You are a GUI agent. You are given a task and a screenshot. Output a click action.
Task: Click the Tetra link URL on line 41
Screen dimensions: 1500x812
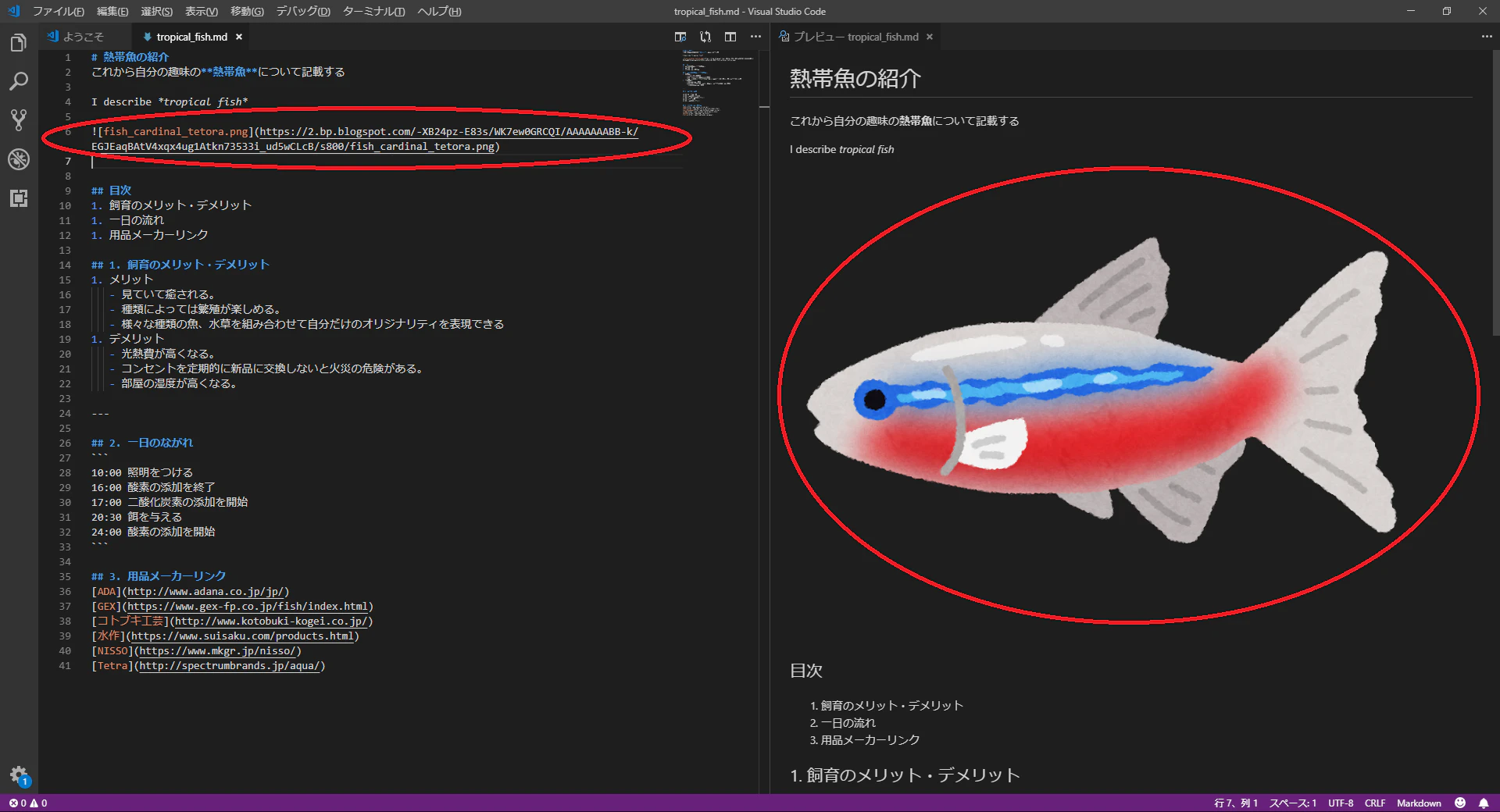point(230,666)
